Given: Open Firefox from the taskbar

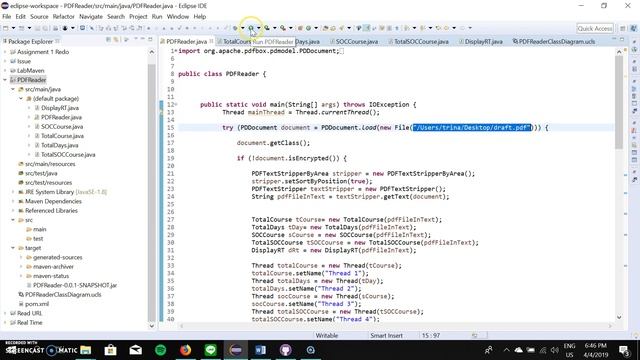Looking at the screenshot, I should (x=186, y=350).
